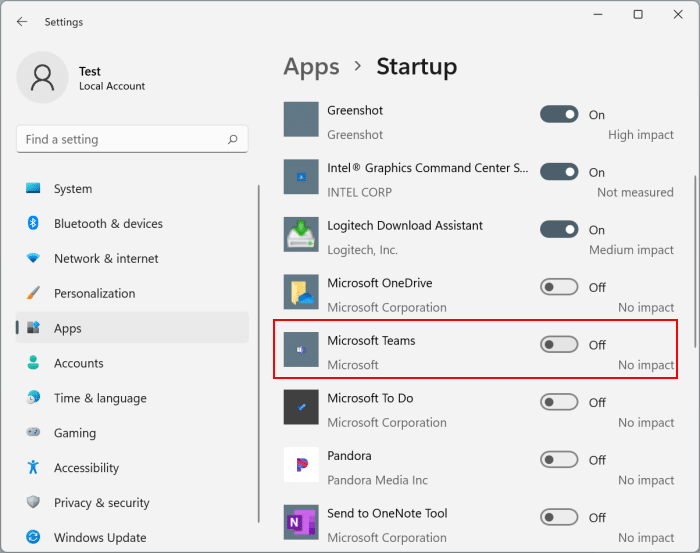Click the Logitech Download Assistant icon
Viewport: 700px width, 553px height.
[x=301, y=234]
